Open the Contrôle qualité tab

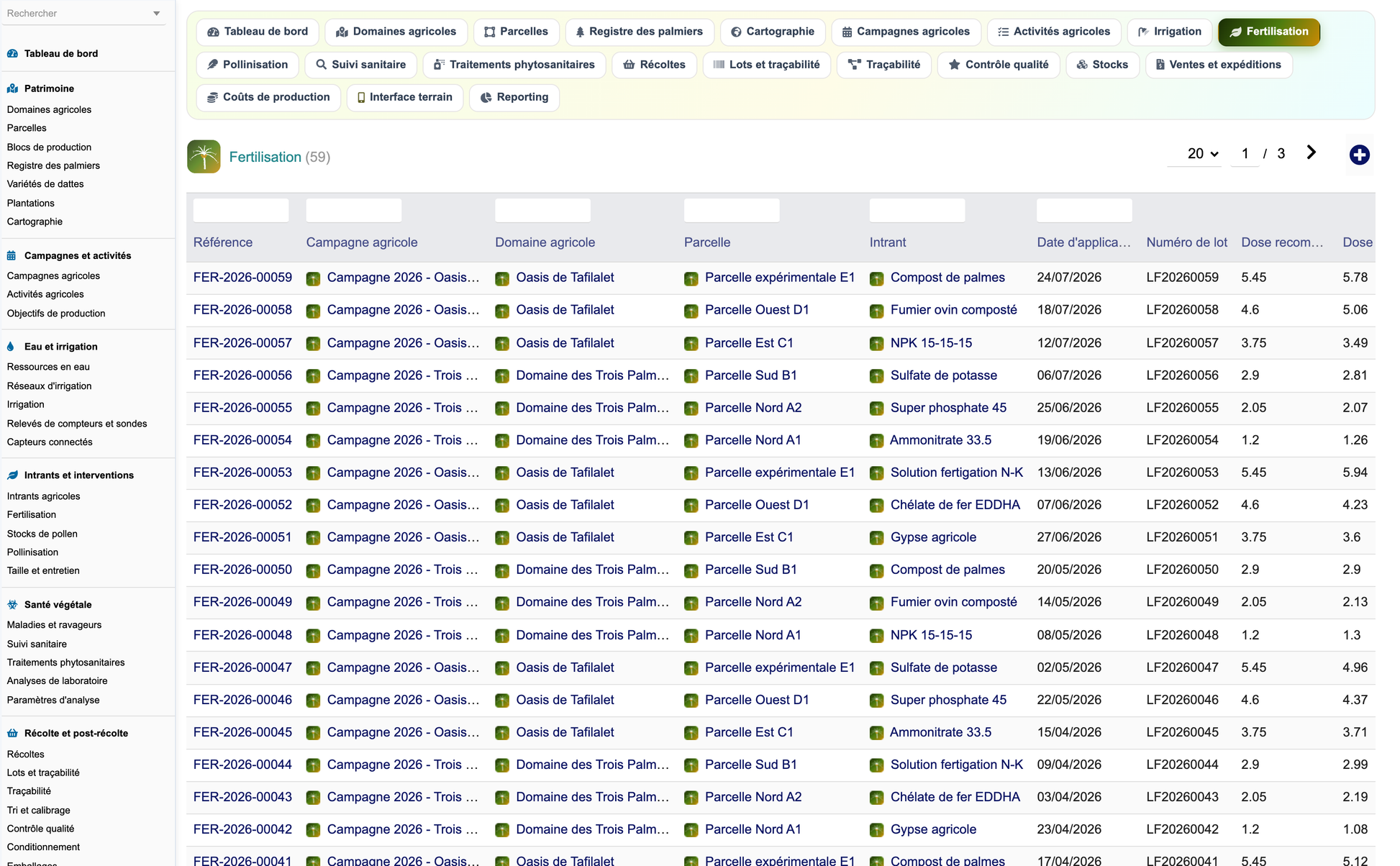(x=998, y=65)
